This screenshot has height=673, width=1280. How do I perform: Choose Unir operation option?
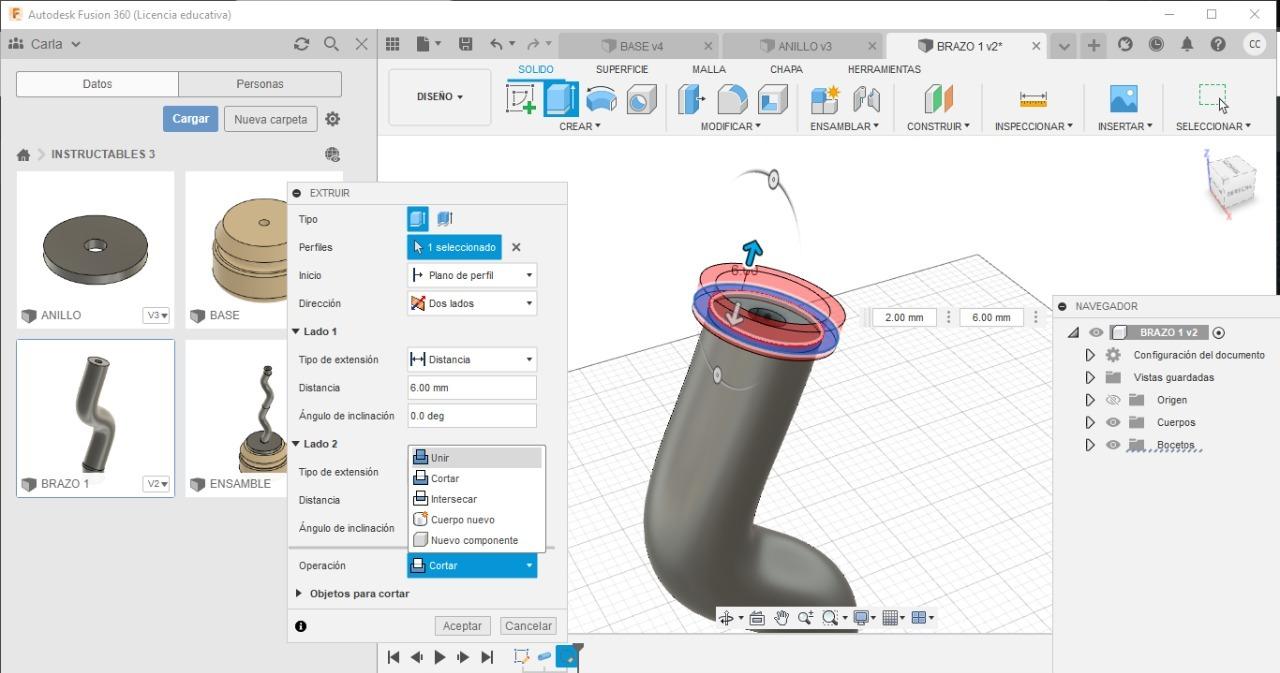coord(476,458)
